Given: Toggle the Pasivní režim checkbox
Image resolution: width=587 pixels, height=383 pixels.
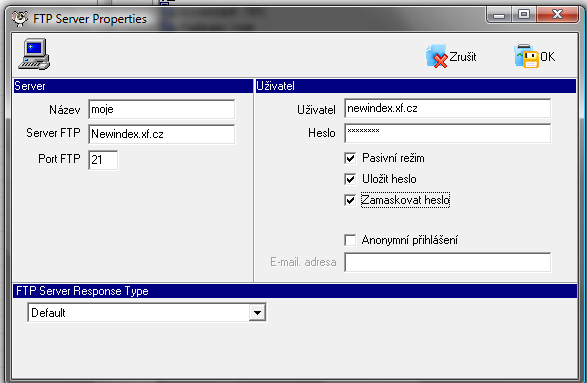Looking at the screenshot, I should point(350,158).
